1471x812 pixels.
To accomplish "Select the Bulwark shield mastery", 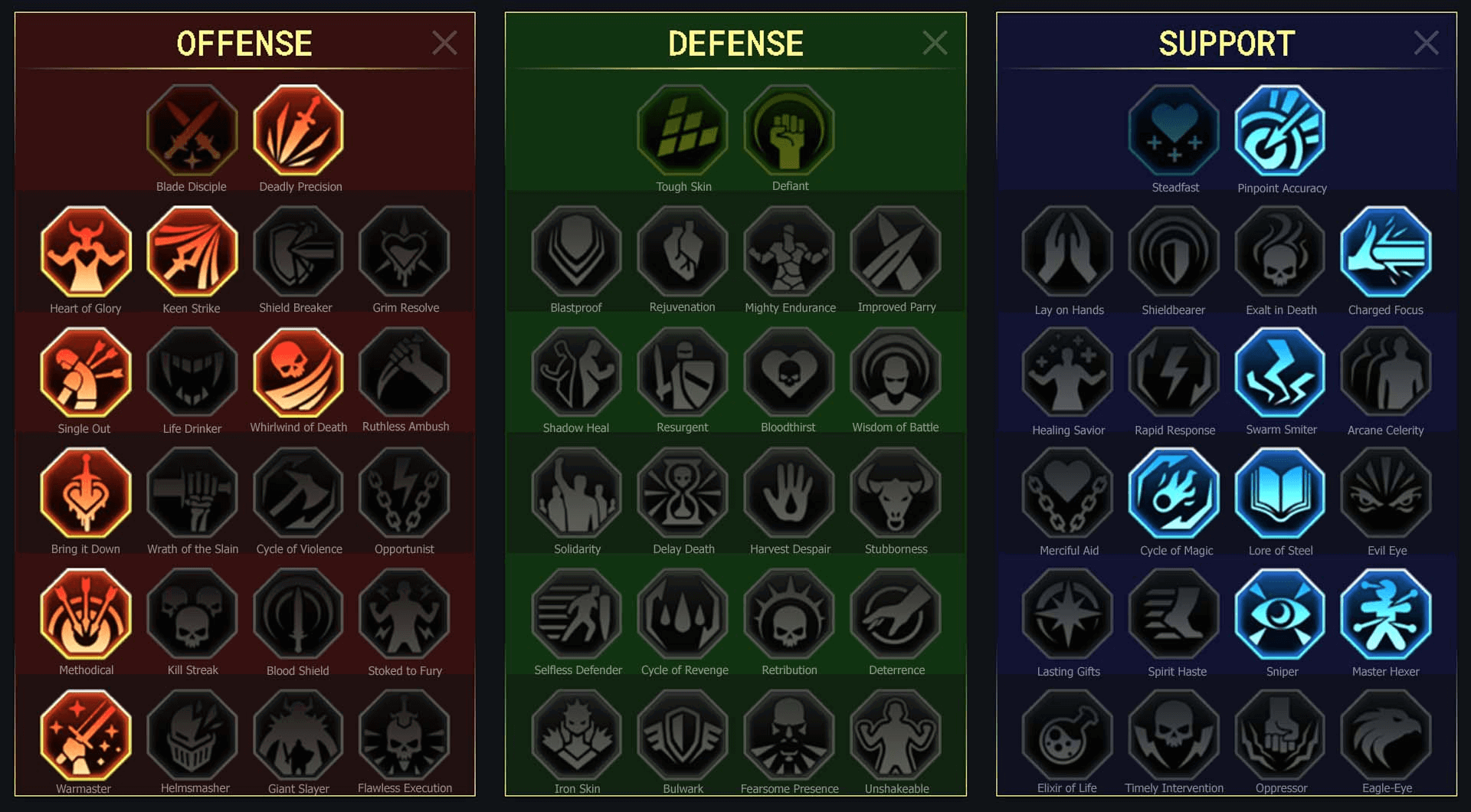I will click(683, 735).
